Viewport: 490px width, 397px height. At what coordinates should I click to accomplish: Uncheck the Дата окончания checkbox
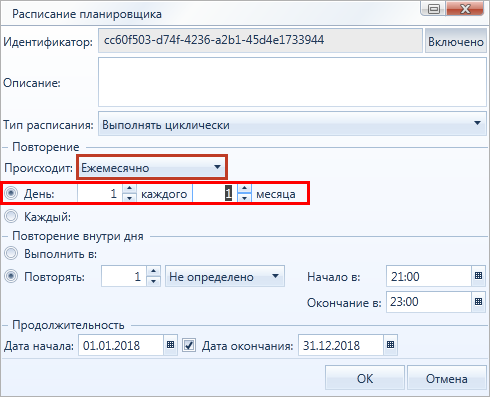(189, 345)
